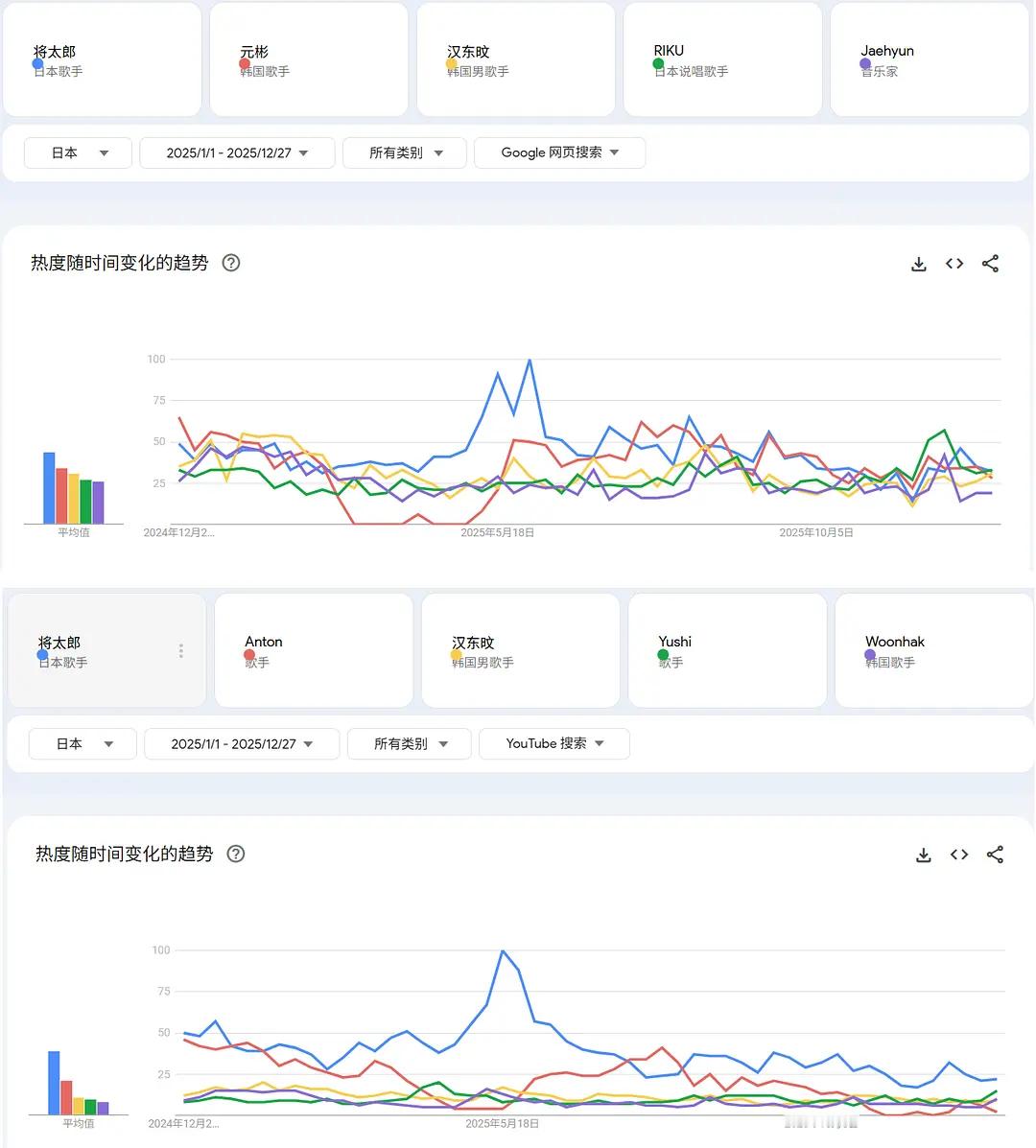Click blue color dot on upper 将太郎 card

[37, 63]
